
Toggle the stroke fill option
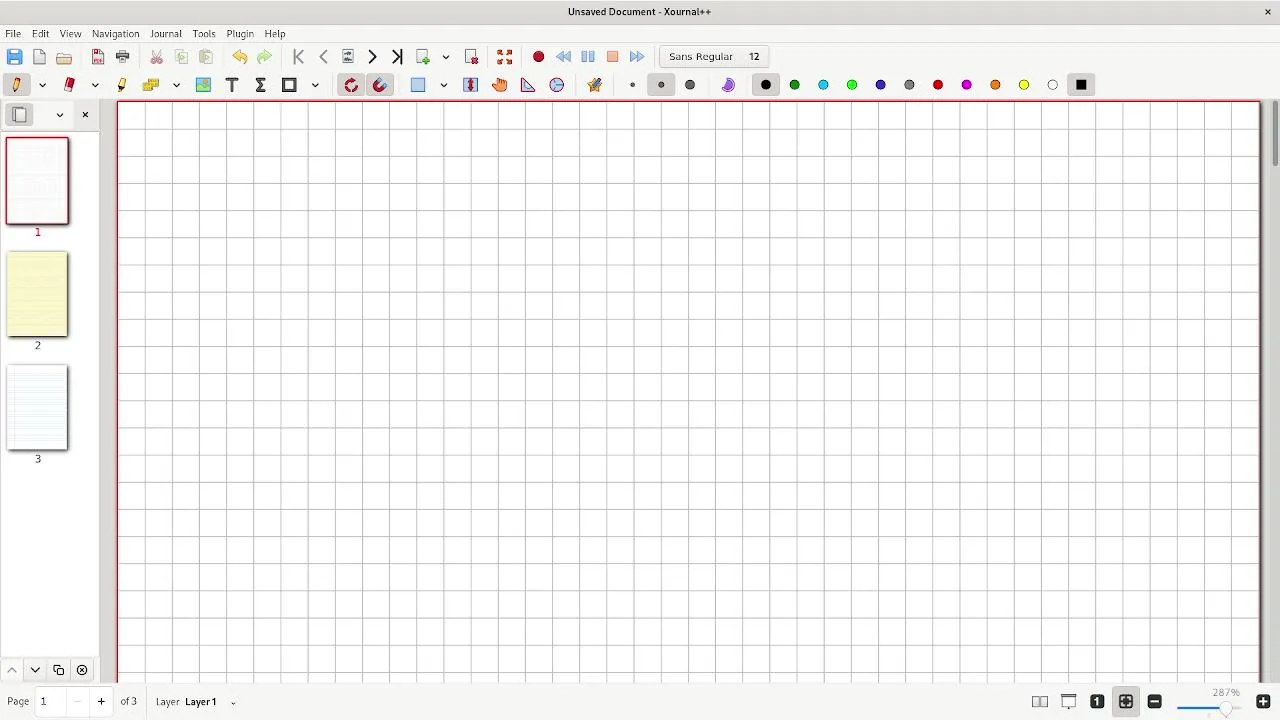[728, 85]
